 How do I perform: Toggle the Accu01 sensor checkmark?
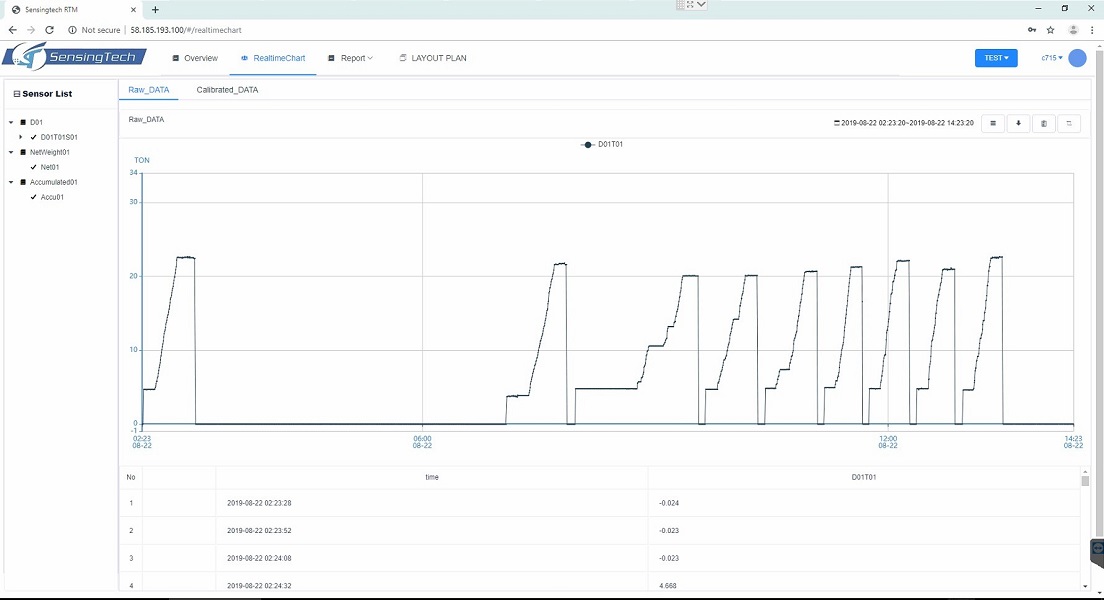34,197
